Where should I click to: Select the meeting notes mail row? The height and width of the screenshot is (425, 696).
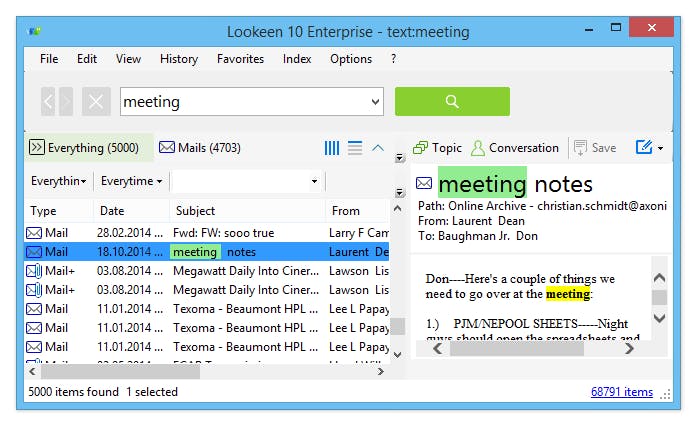(x=207, y=252)
